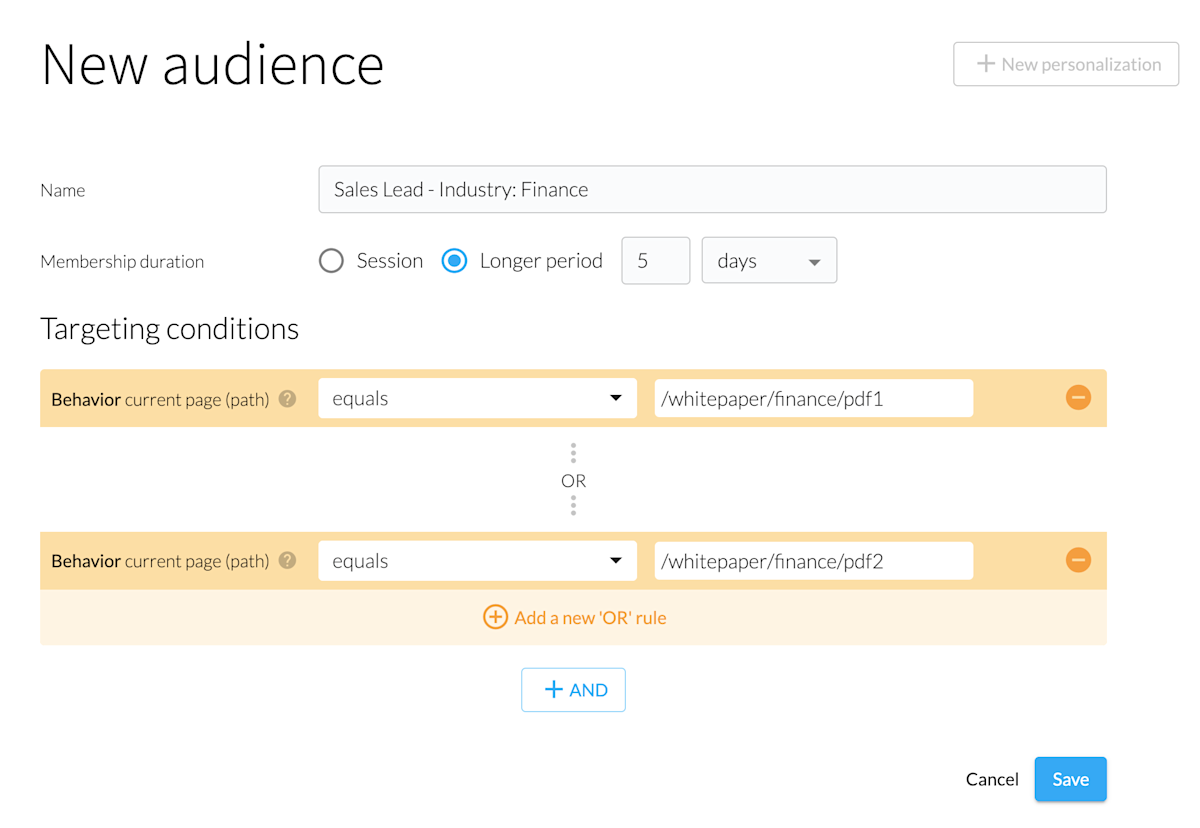Screen dimensions: 1200x828
Task: Remove the pdf2 rule with minus icon
Action: [1078, 560]
